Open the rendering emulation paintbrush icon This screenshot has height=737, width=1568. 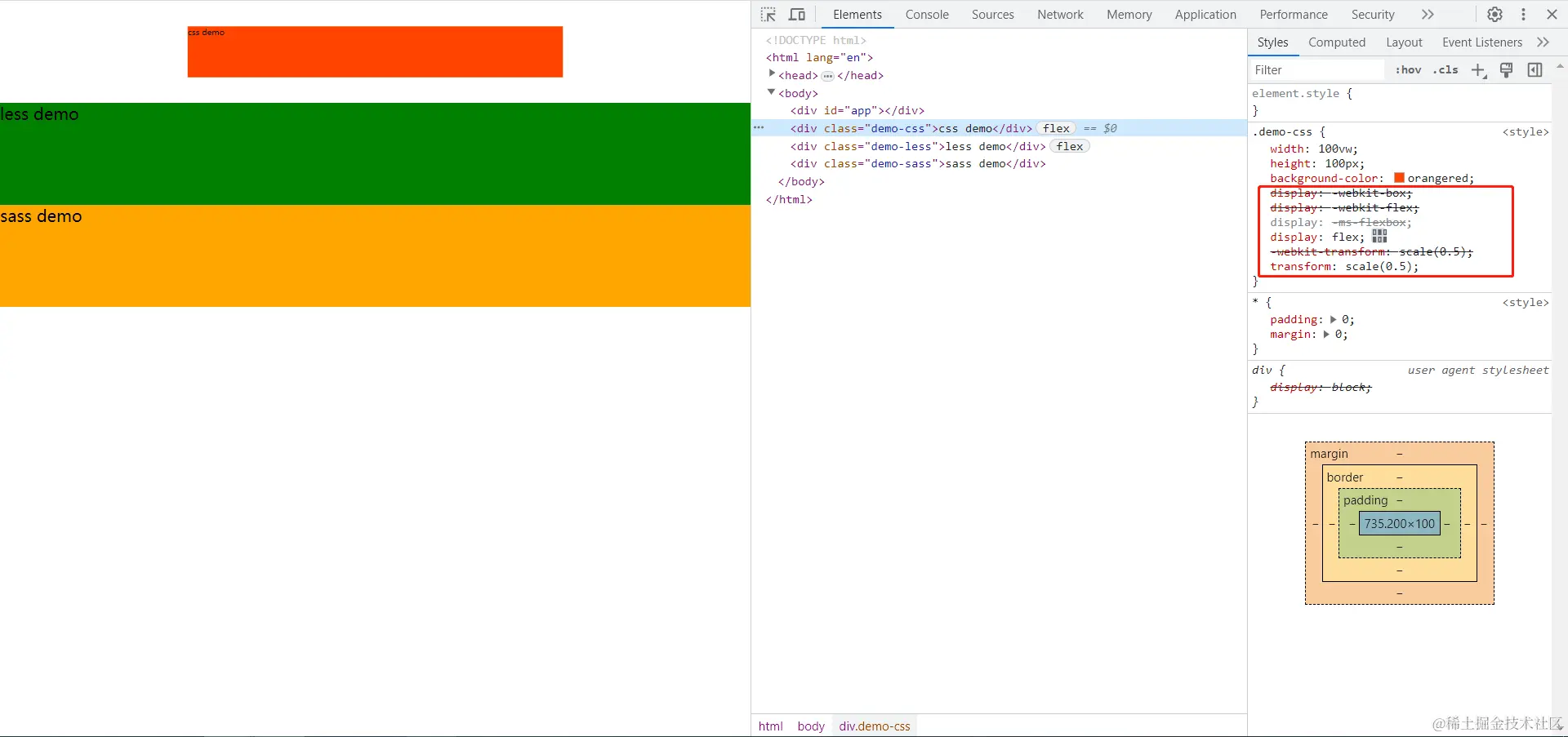tap(1507, 70)
